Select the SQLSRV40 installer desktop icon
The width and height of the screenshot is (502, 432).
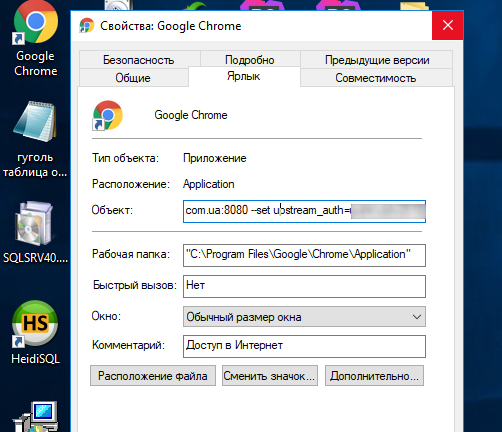[35, 223]
